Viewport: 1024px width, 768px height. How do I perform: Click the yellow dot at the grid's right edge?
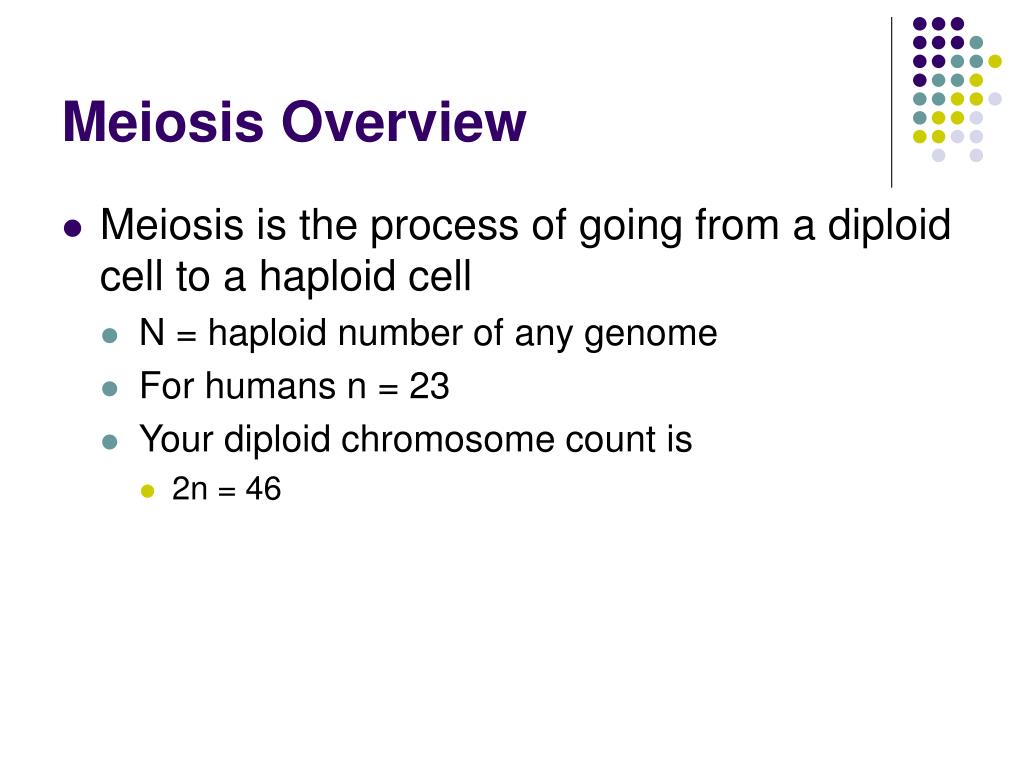click(995, 61)
